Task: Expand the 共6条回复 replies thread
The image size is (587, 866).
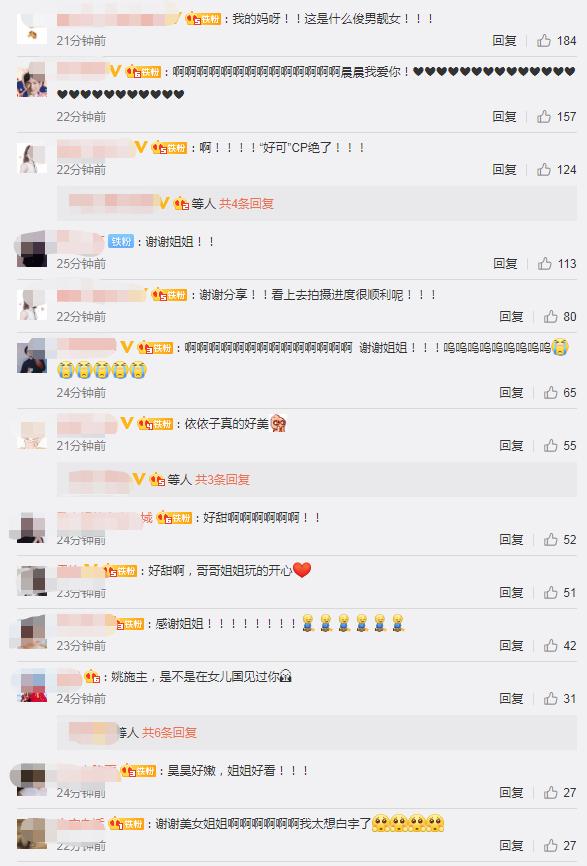Action: 170,732
